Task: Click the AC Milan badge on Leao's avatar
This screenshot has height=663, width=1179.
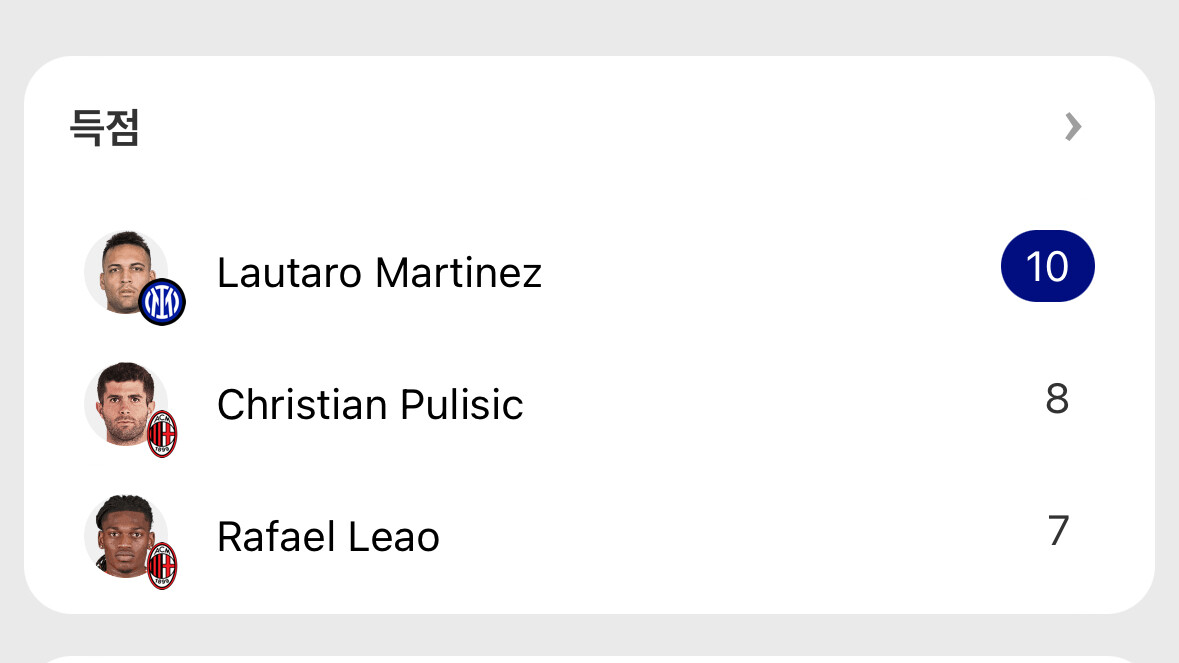Action: pos(162,566)
